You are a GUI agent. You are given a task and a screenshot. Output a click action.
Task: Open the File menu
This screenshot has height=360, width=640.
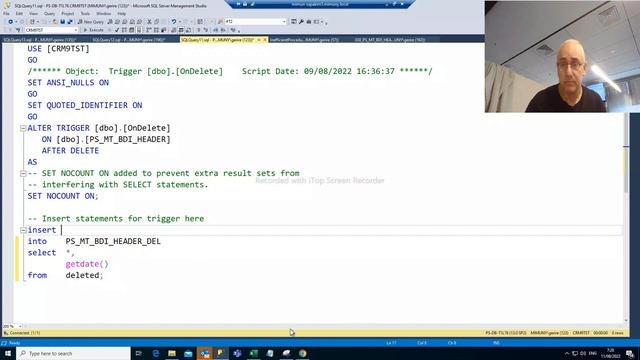[x=6, y=13]
